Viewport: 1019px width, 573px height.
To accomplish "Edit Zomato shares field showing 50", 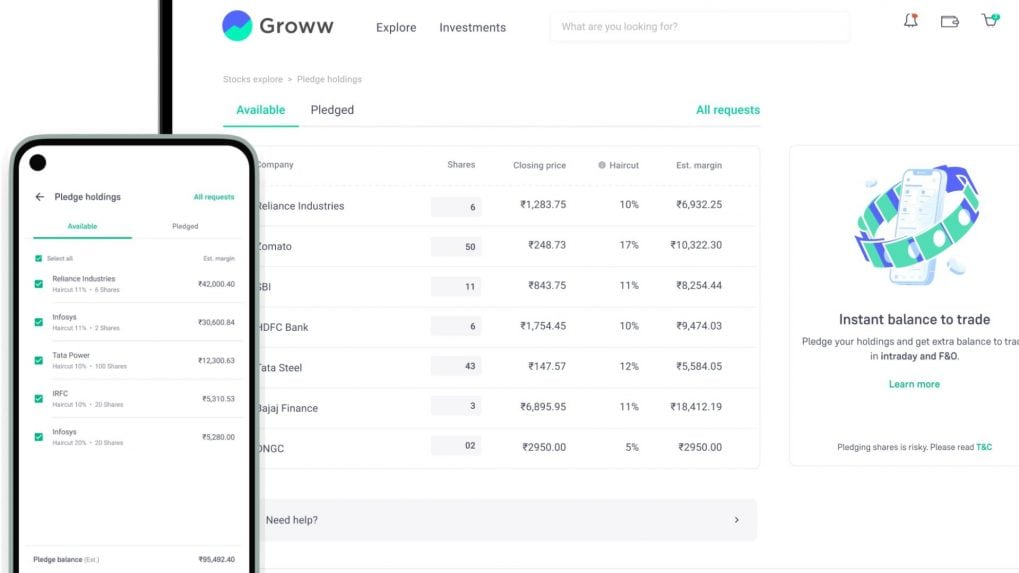I will [456, 246].
